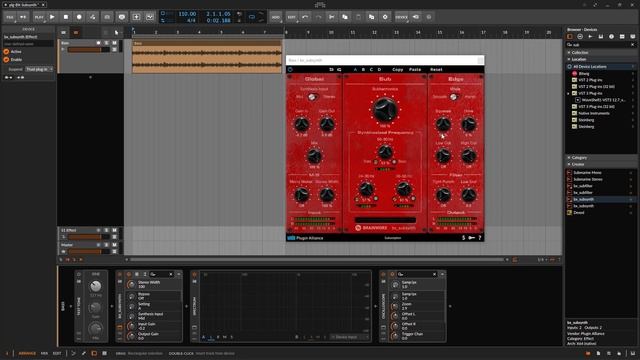Click the tempo value 110.00
Image resolution: width=640 pixels, height=360 pixels.
coord(187,14)
